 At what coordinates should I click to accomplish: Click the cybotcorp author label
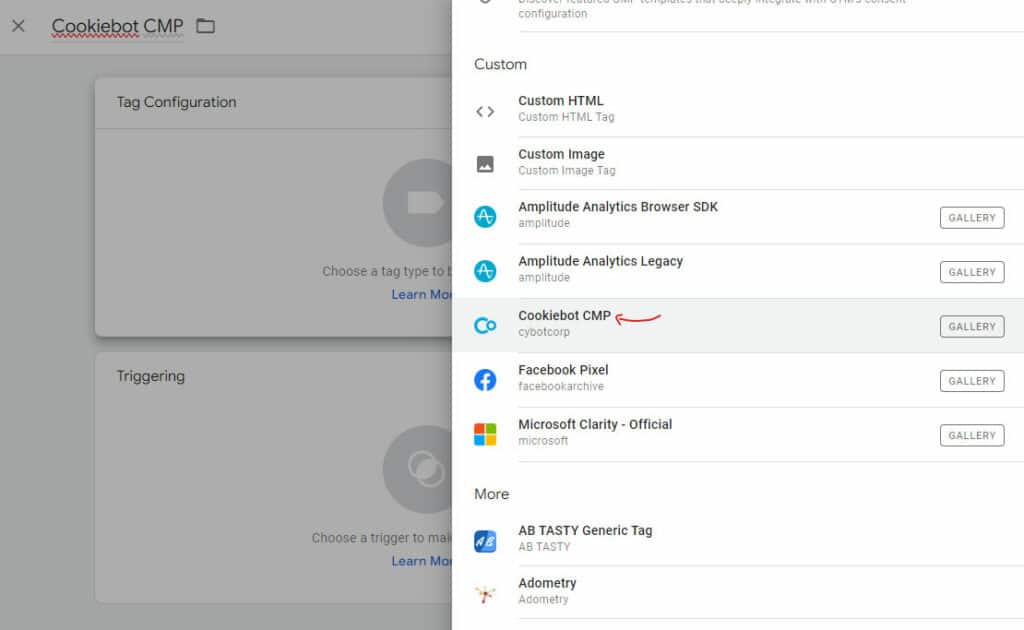544,332
